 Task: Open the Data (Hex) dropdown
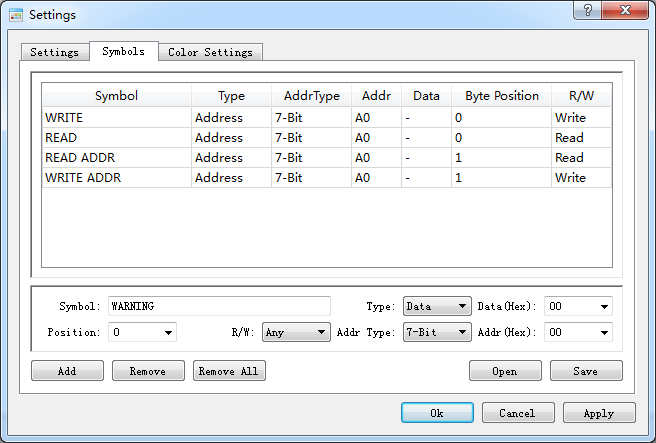coord(578,306)
